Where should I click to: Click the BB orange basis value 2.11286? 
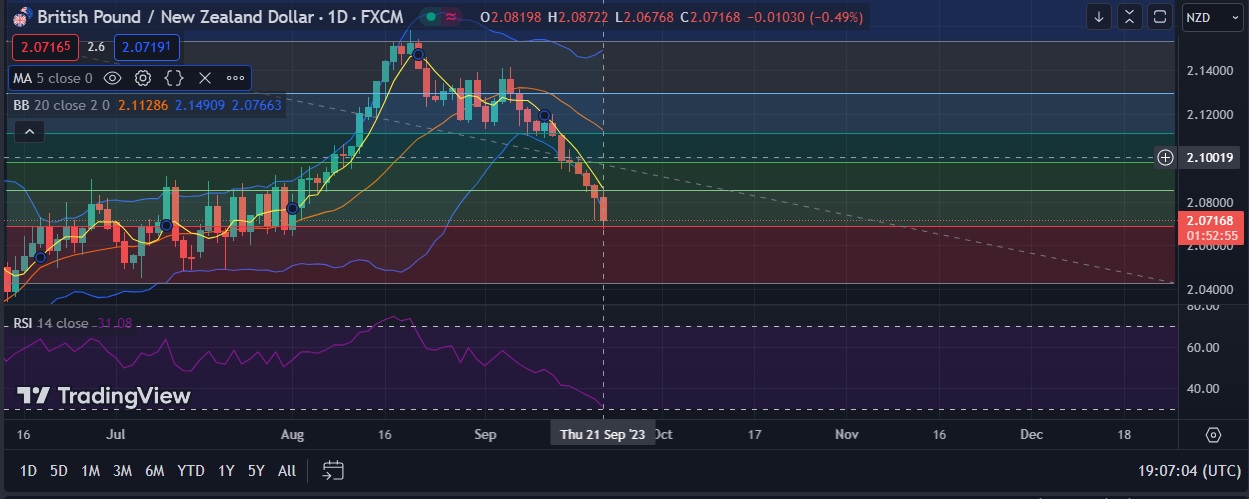pyautogui.click(x=143, y=104)
